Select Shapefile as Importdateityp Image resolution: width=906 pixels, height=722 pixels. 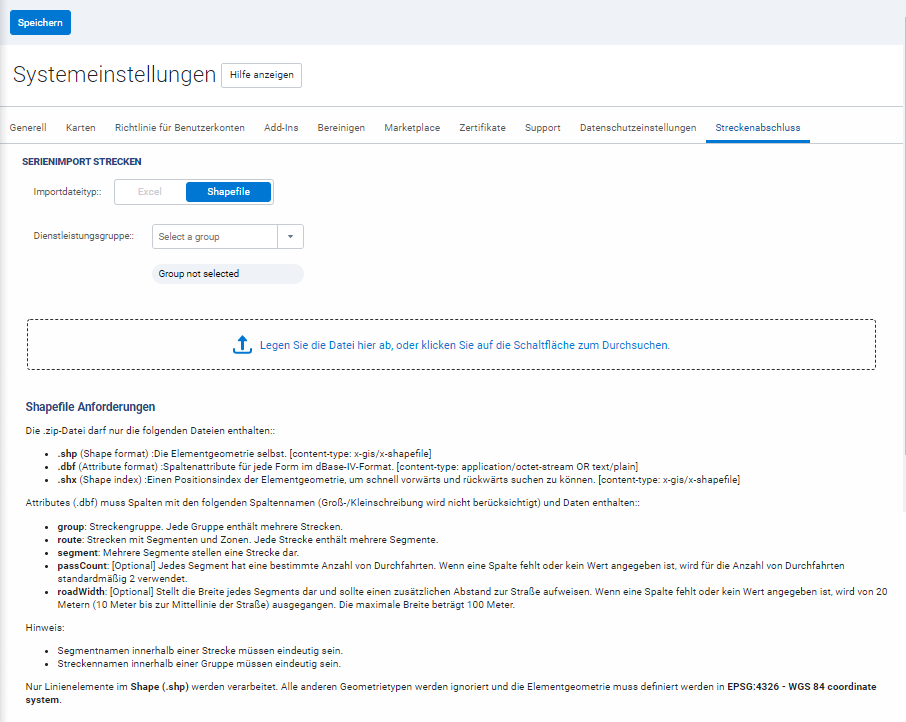point(228,190)
